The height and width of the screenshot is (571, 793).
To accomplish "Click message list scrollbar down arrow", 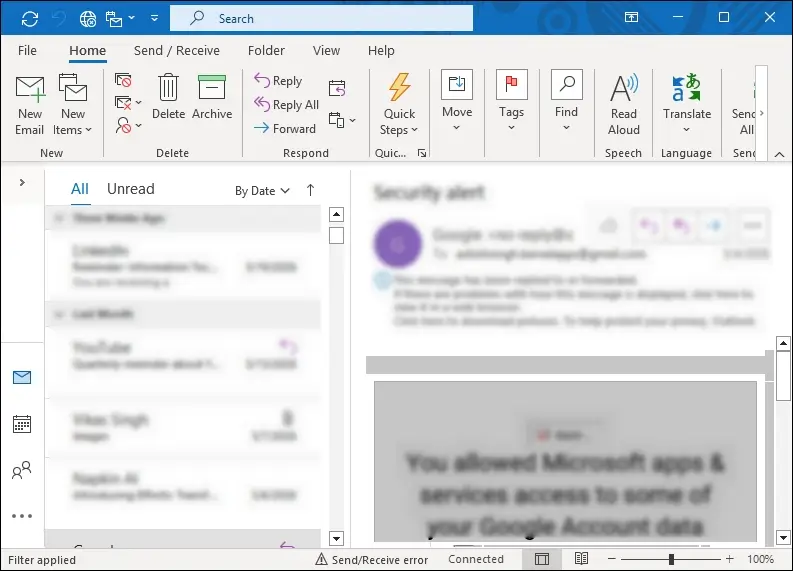I will coord(336,538).
